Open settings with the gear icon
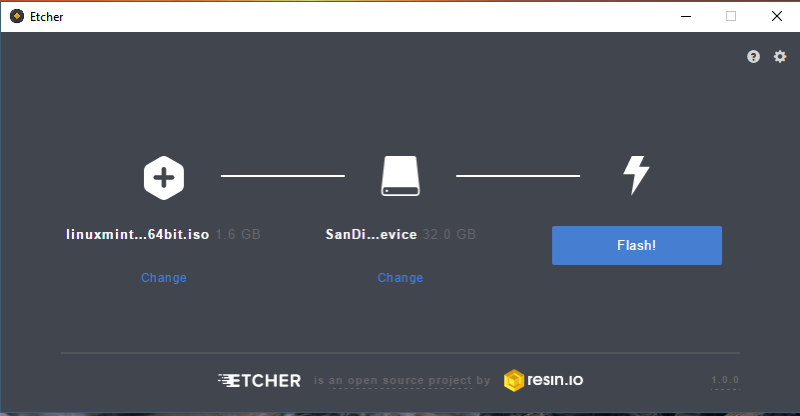Viewport: 800px width, 416px height. (x=780, y=57)
